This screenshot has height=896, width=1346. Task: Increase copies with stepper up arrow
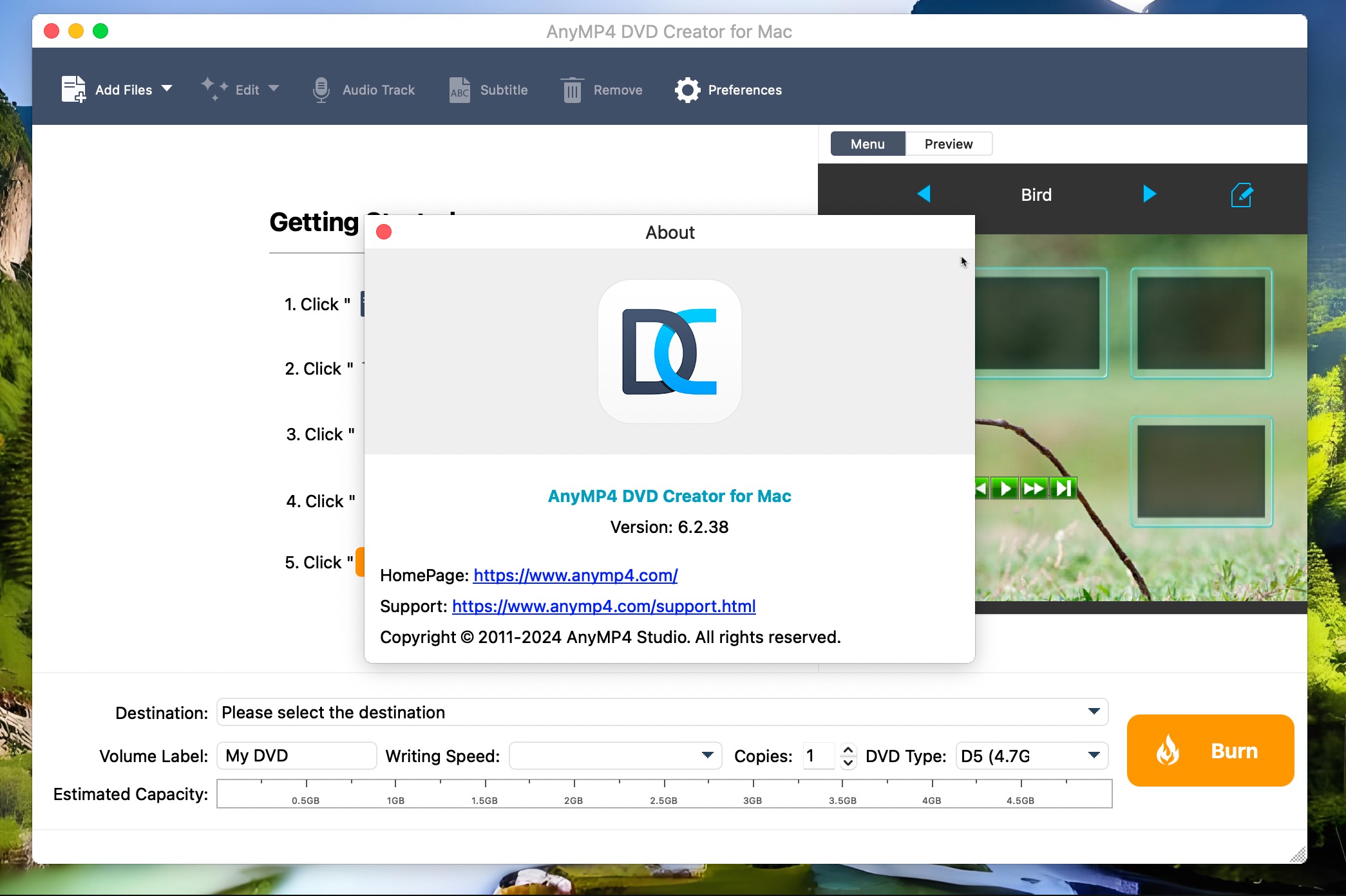pos(848,749)
